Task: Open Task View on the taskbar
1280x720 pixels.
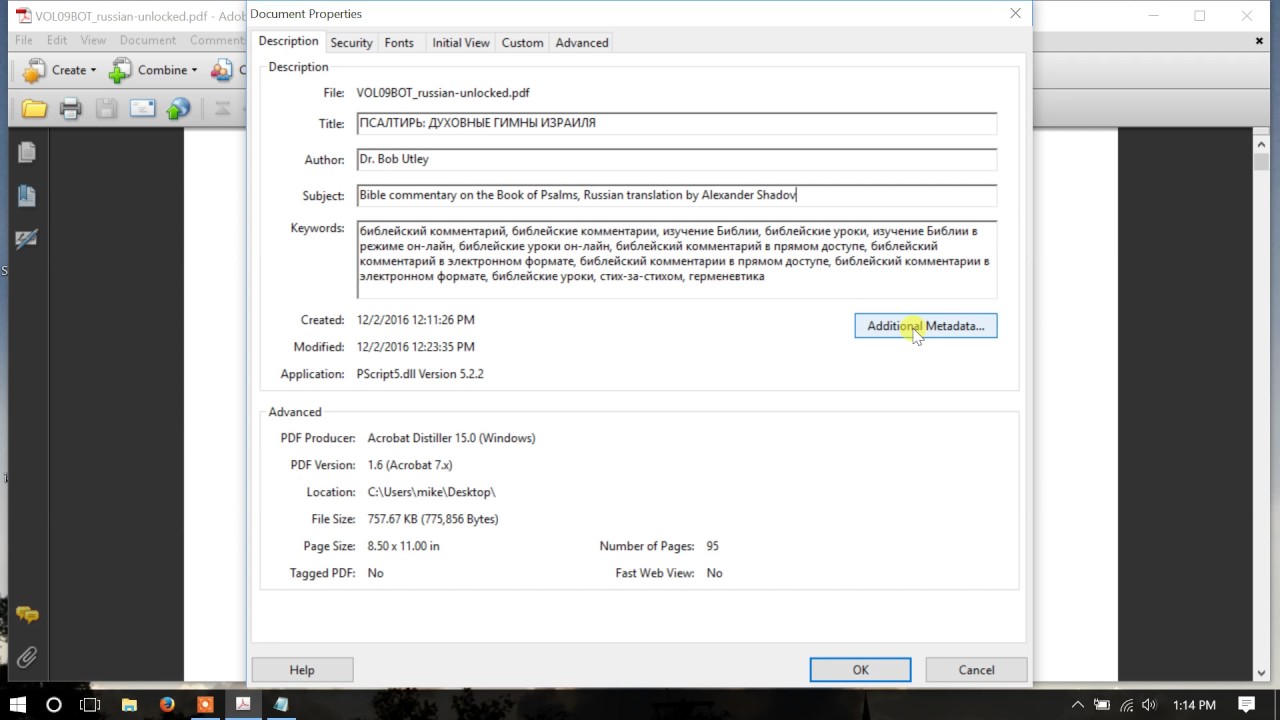Action: point(90,705)
